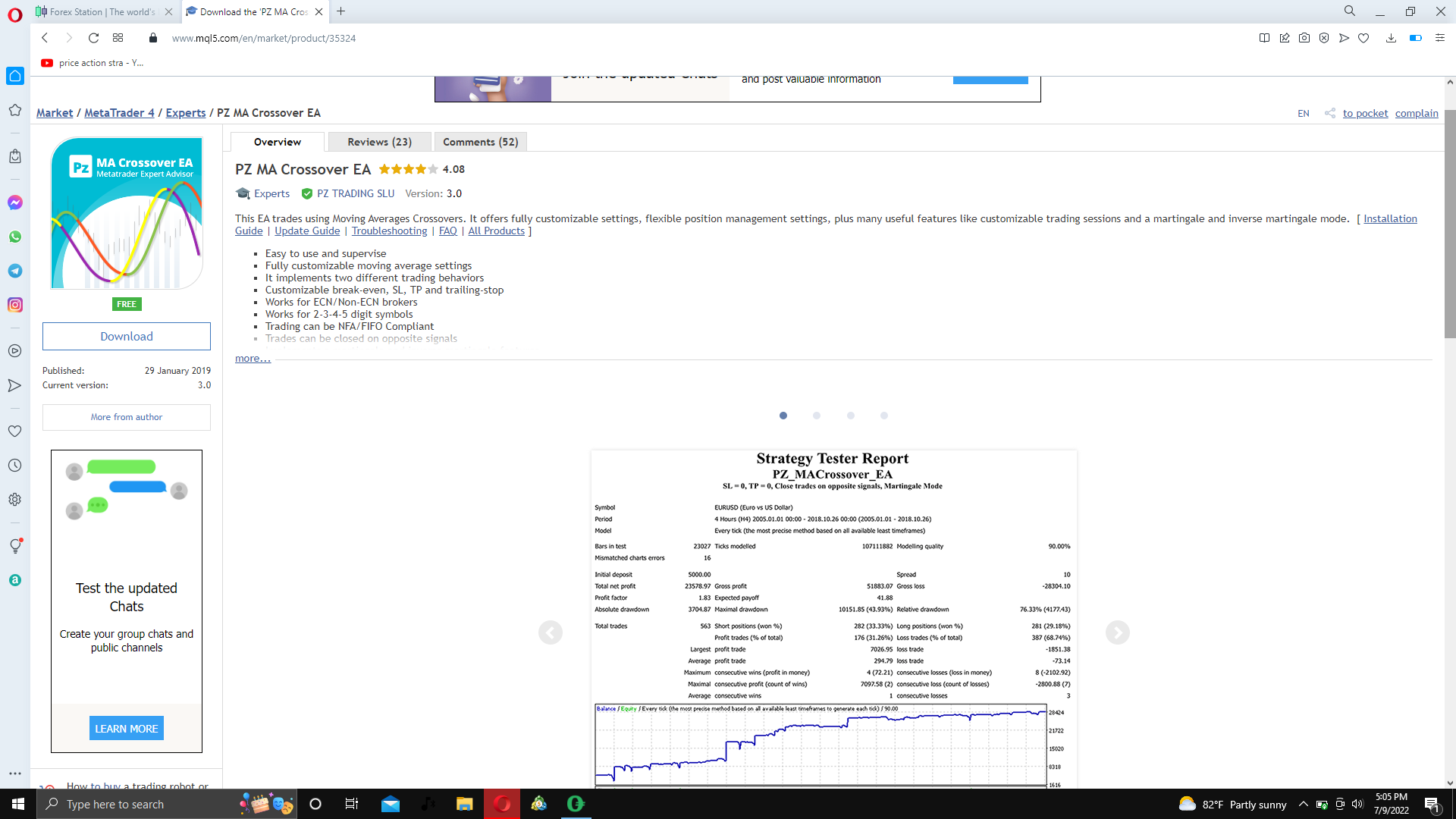The width and height of the screenshot is (1456, 819).
Task: Switch to Comments (52) tab
Action: coord(480,142)
